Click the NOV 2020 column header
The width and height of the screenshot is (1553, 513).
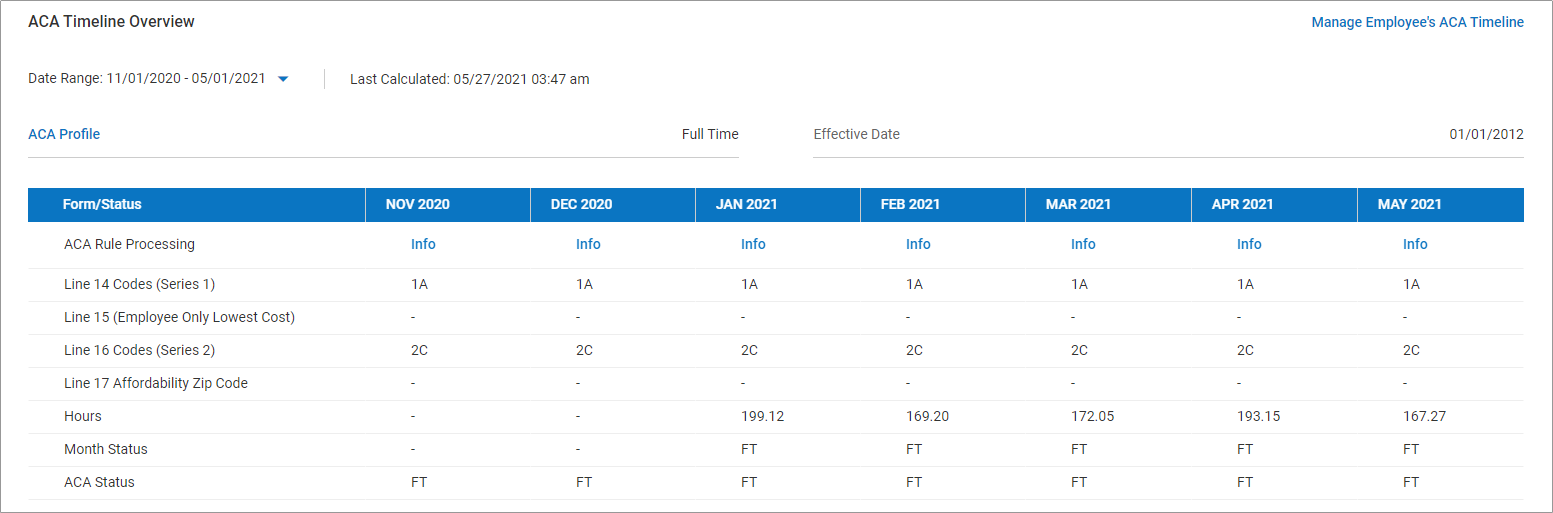[x=448, y=204]
